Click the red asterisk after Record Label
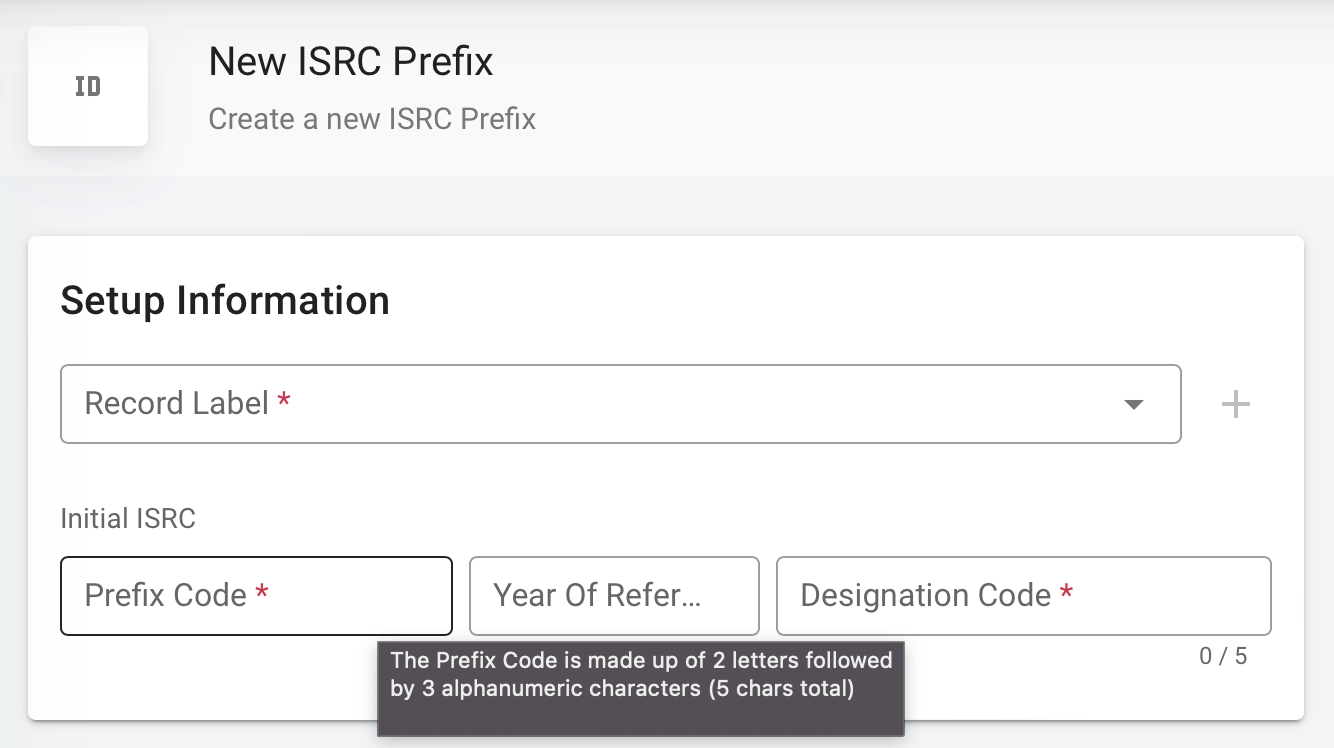Image resolution: width=1334 pixels, height=748 pixels. [284, 401]
